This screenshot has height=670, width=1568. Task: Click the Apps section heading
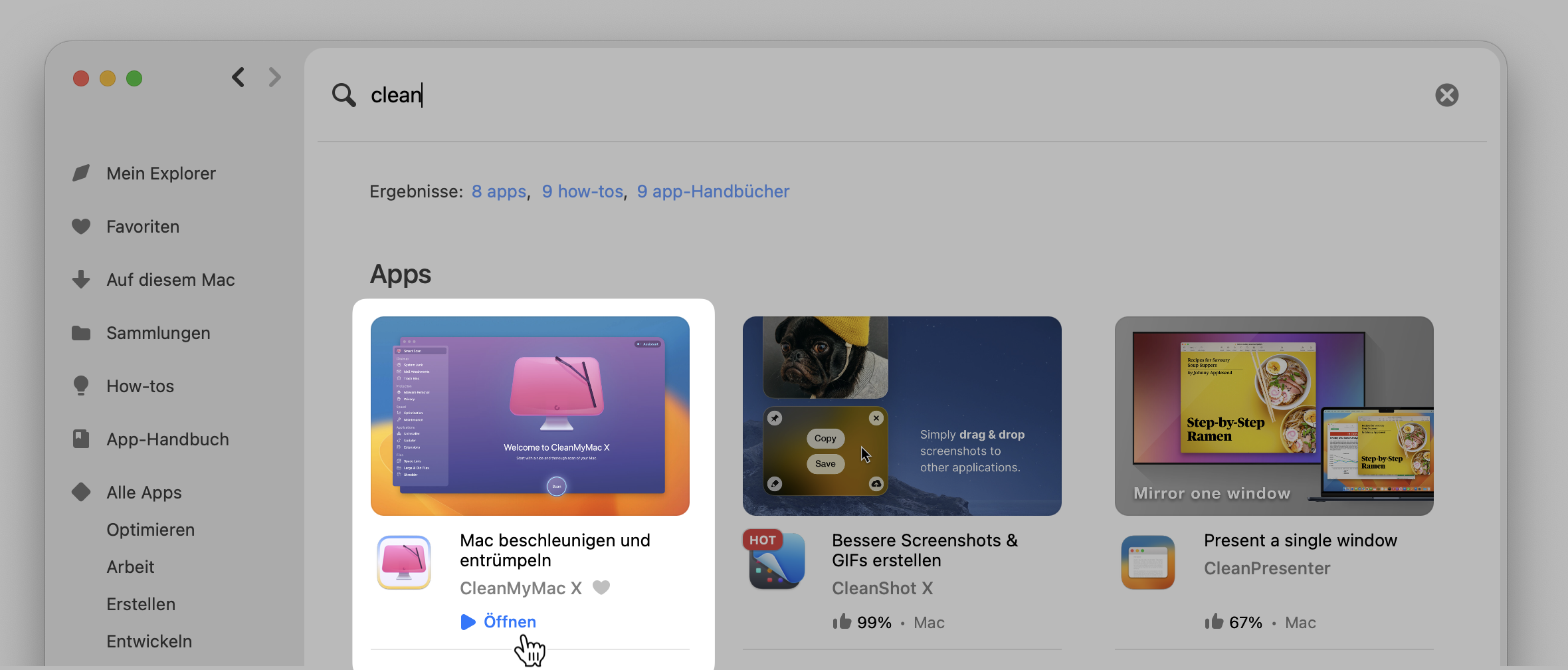coord(401,275)
